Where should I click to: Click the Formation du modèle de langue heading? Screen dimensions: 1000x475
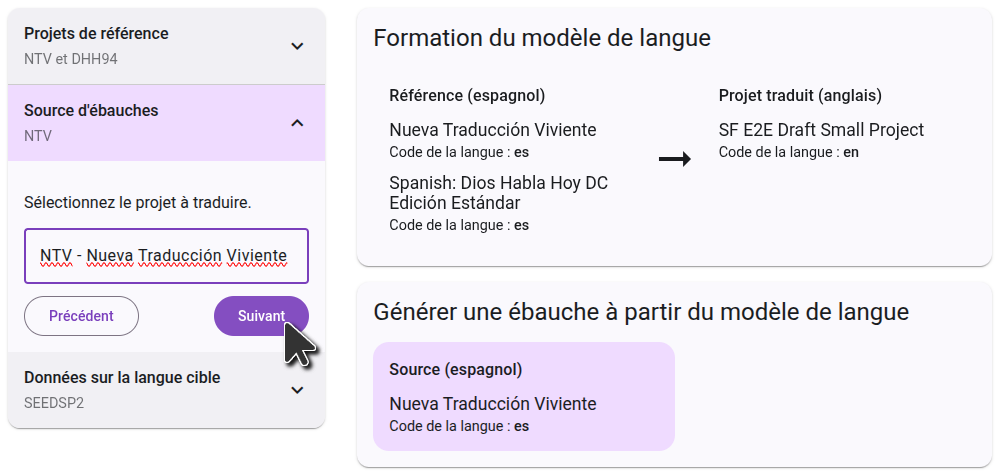542,38
